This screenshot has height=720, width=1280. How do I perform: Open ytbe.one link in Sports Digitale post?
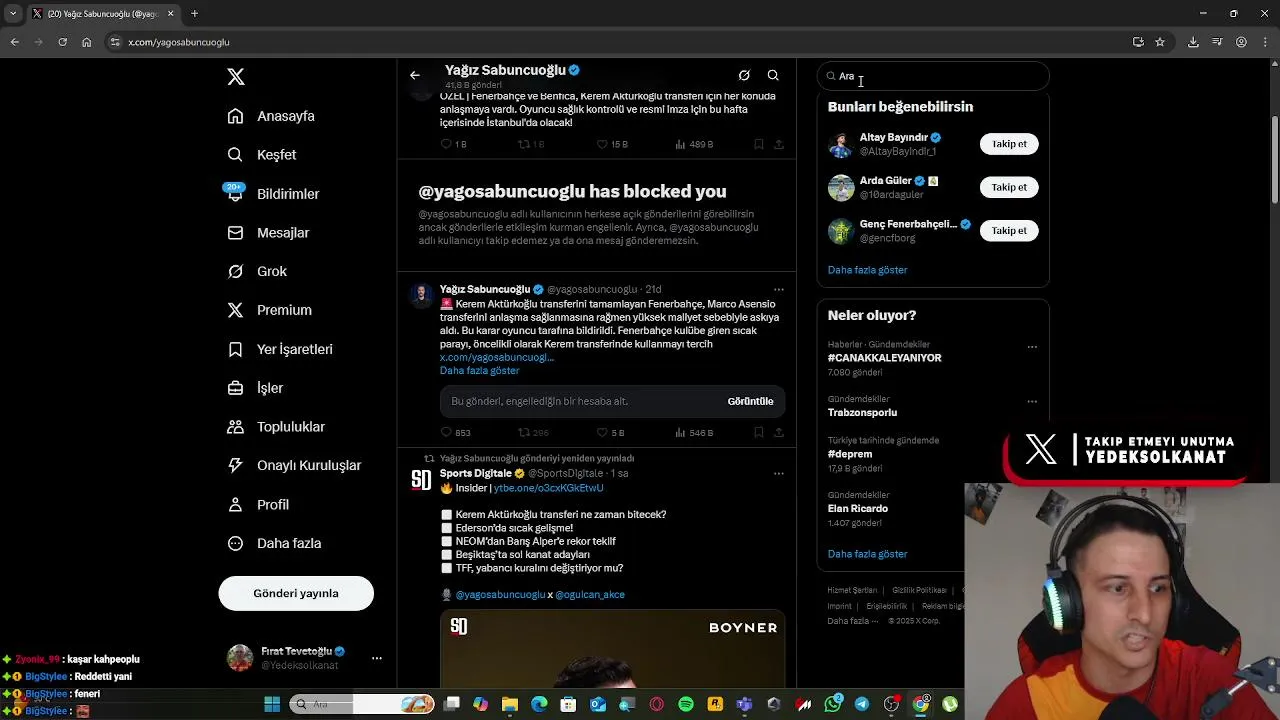point(548,488)
